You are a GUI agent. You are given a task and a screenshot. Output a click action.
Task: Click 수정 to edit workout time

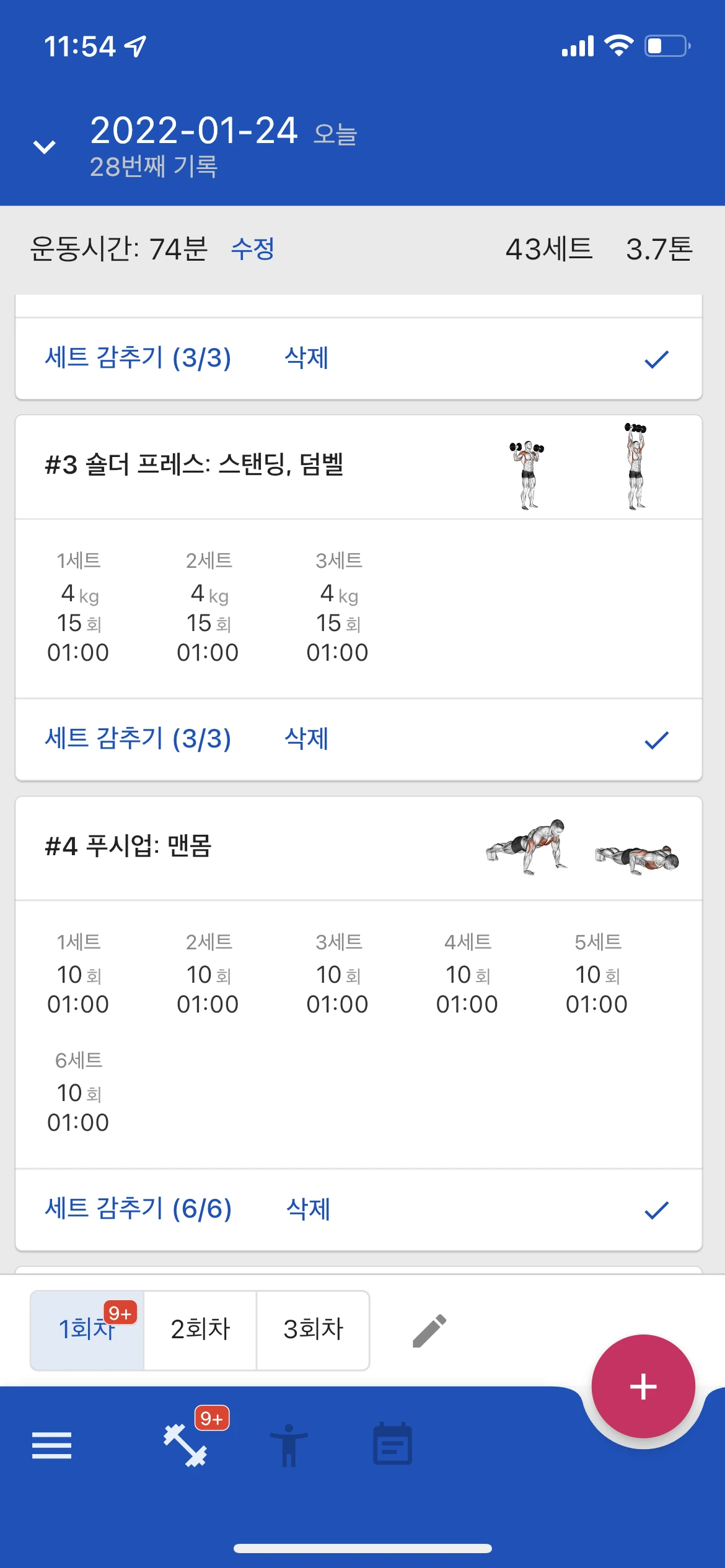(x=253, y=249)
